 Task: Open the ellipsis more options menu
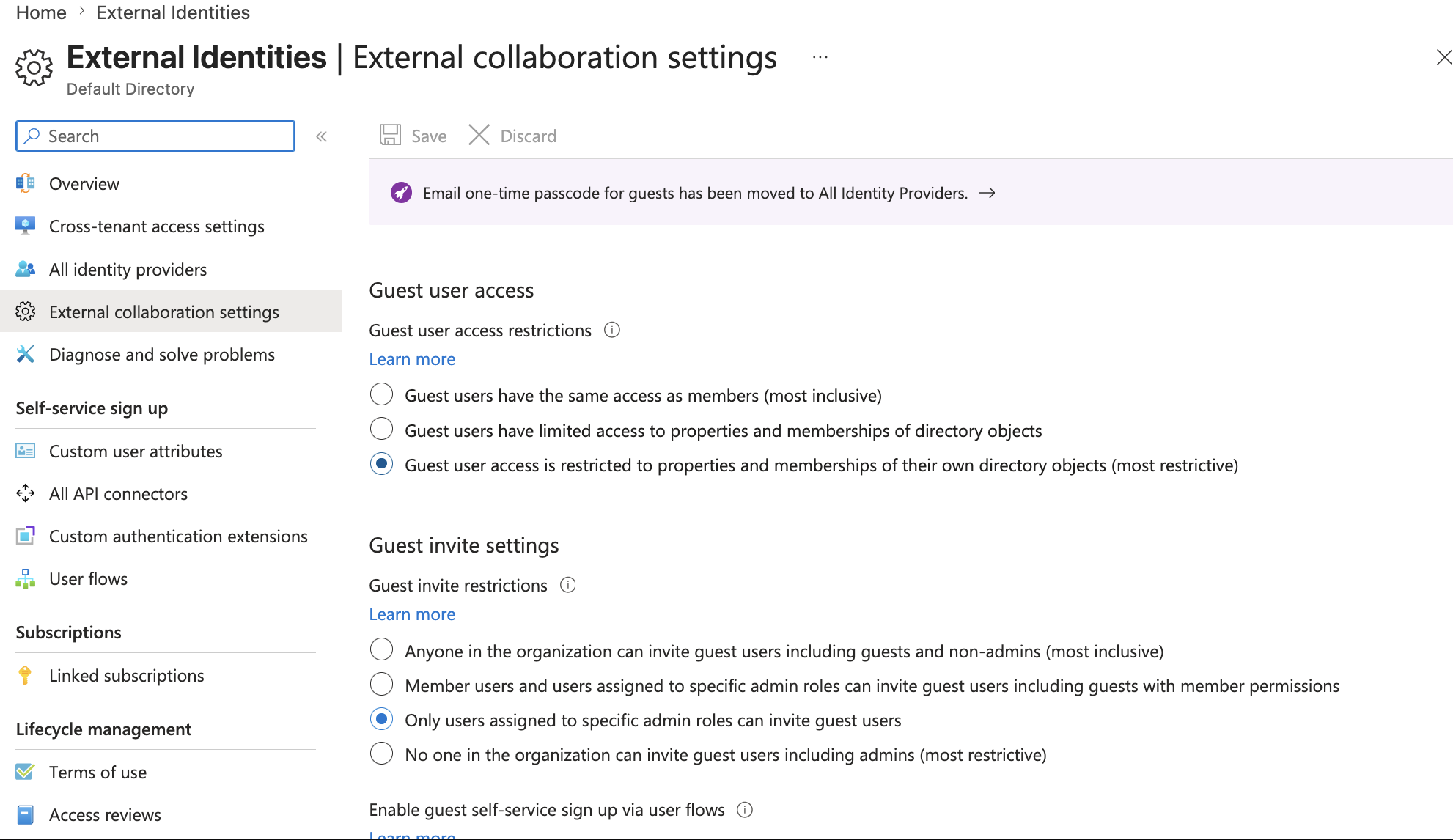pyautogui.click(x=820, y=57)
